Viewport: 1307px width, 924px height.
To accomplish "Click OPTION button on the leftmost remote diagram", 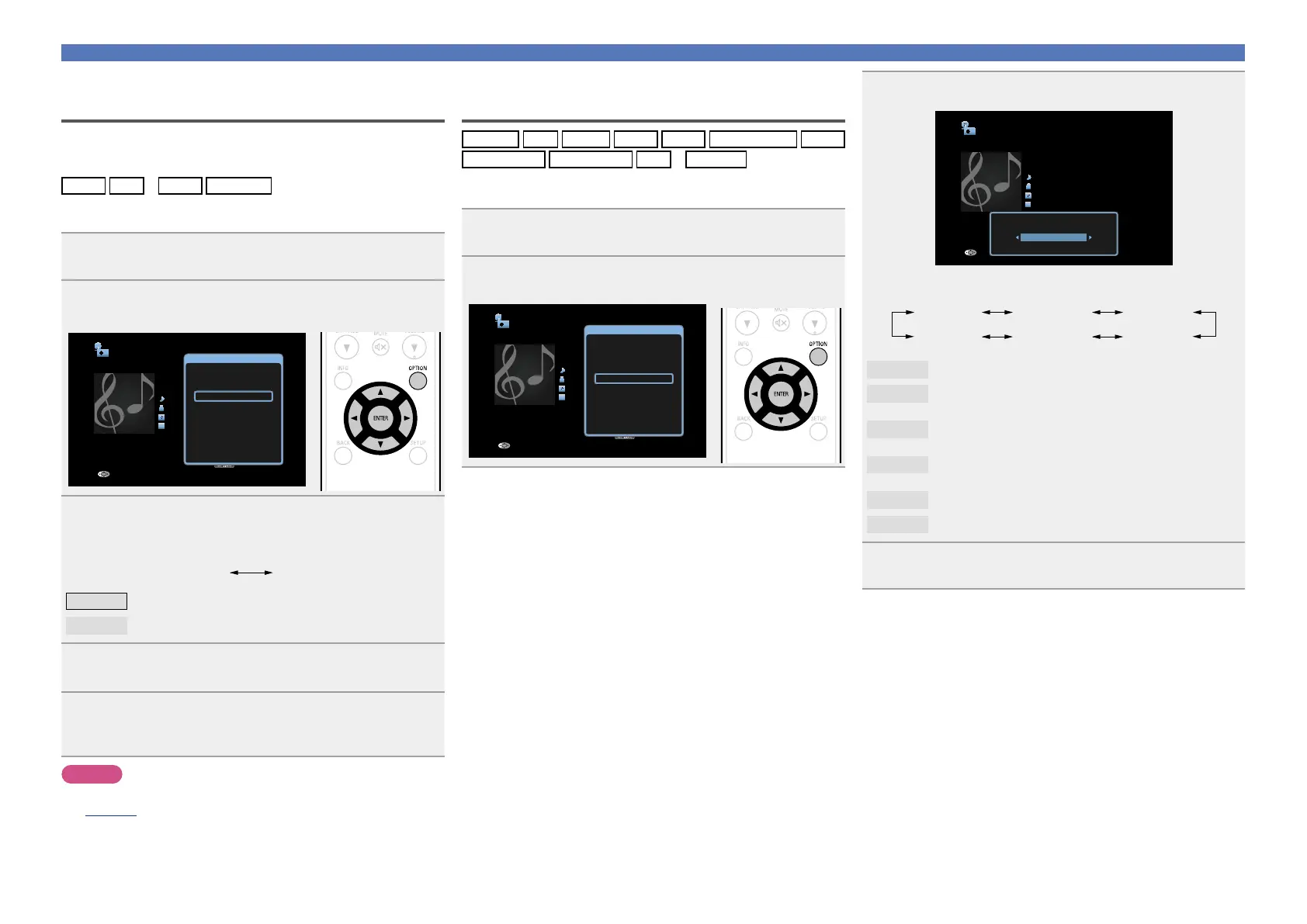I will tap(418, 381).
